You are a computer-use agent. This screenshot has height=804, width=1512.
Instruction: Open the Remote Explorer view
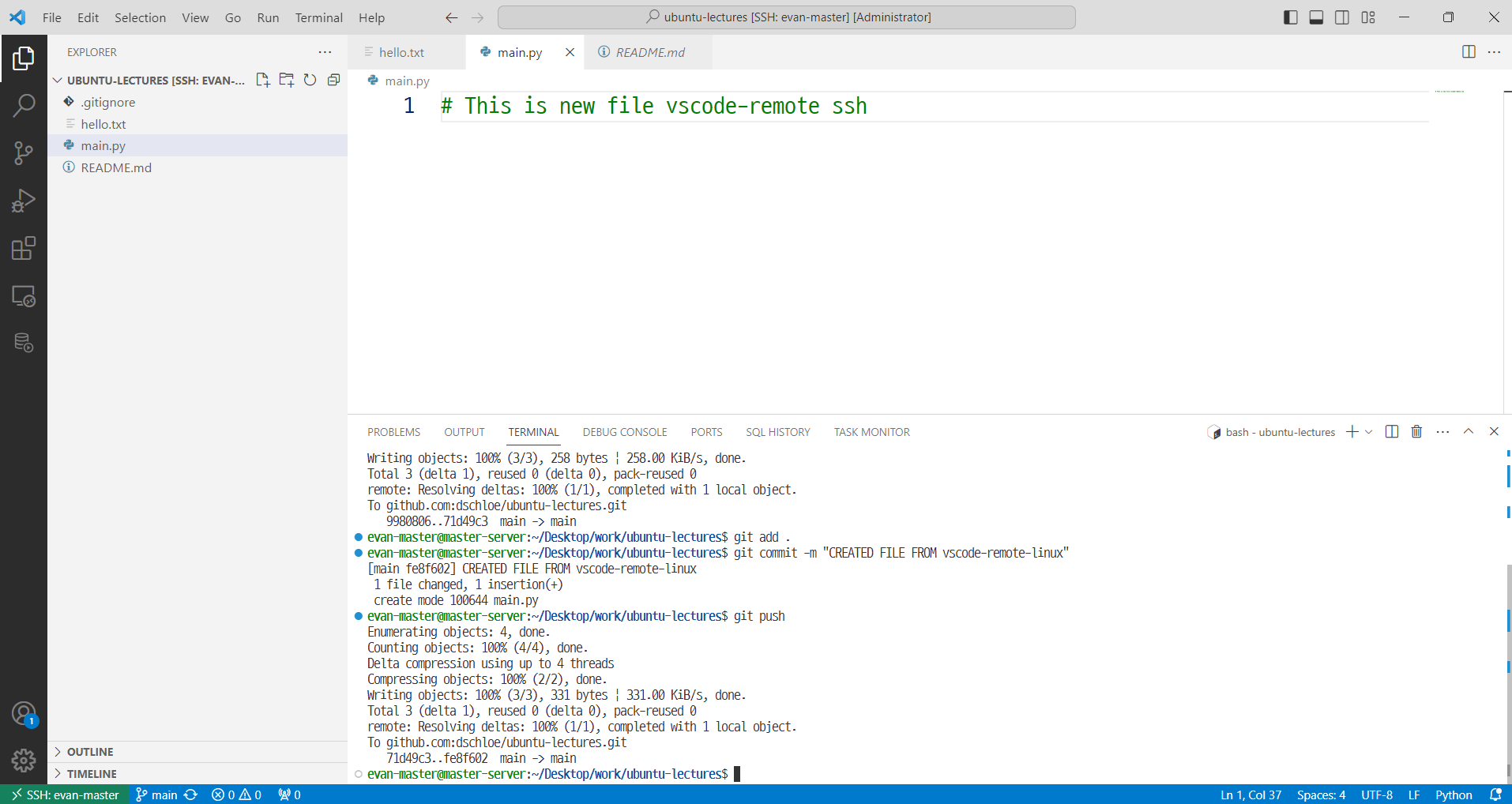(24, 296)
